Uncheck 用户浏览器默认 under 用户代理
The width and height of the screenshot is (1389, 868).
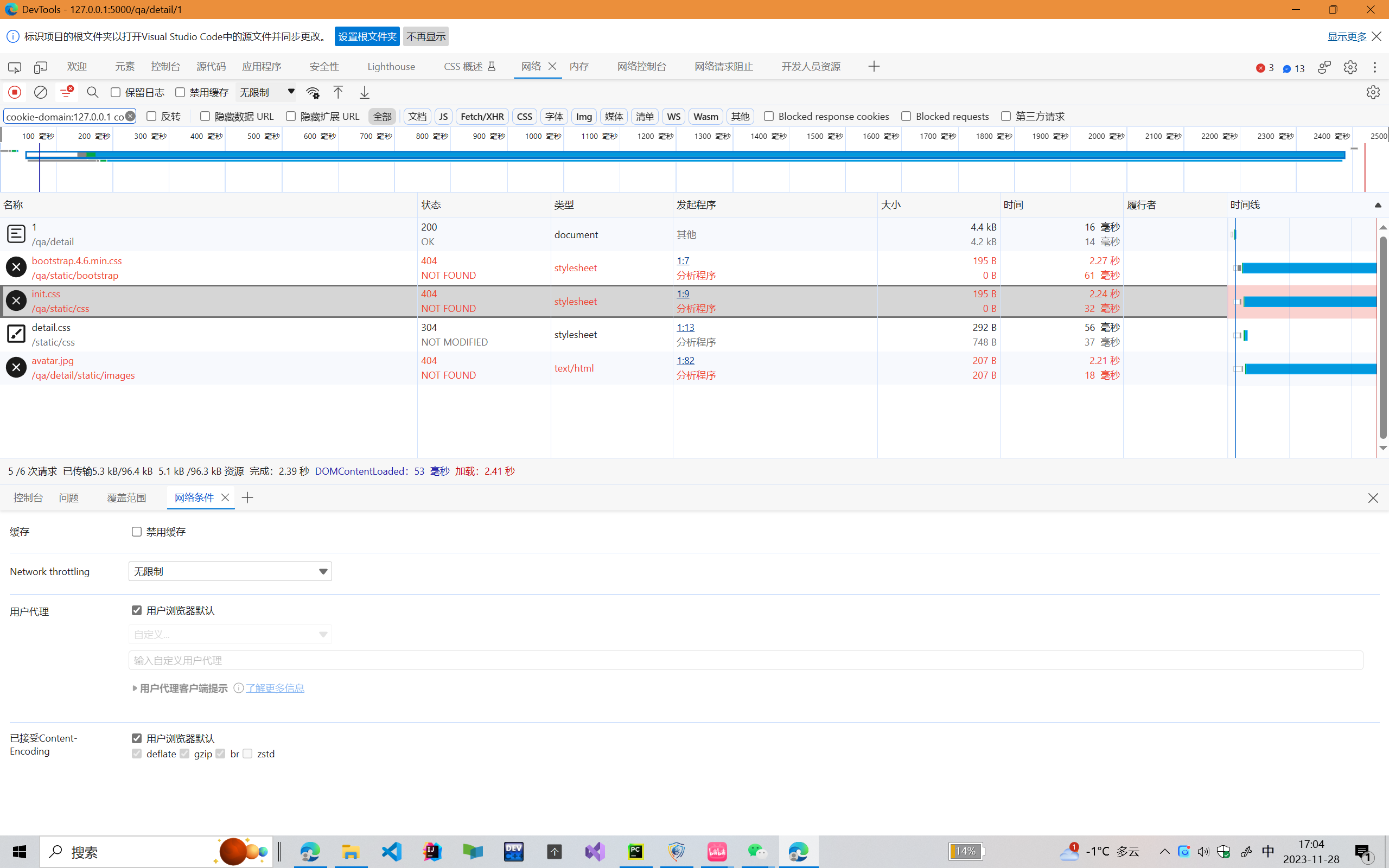pos(137,610)
